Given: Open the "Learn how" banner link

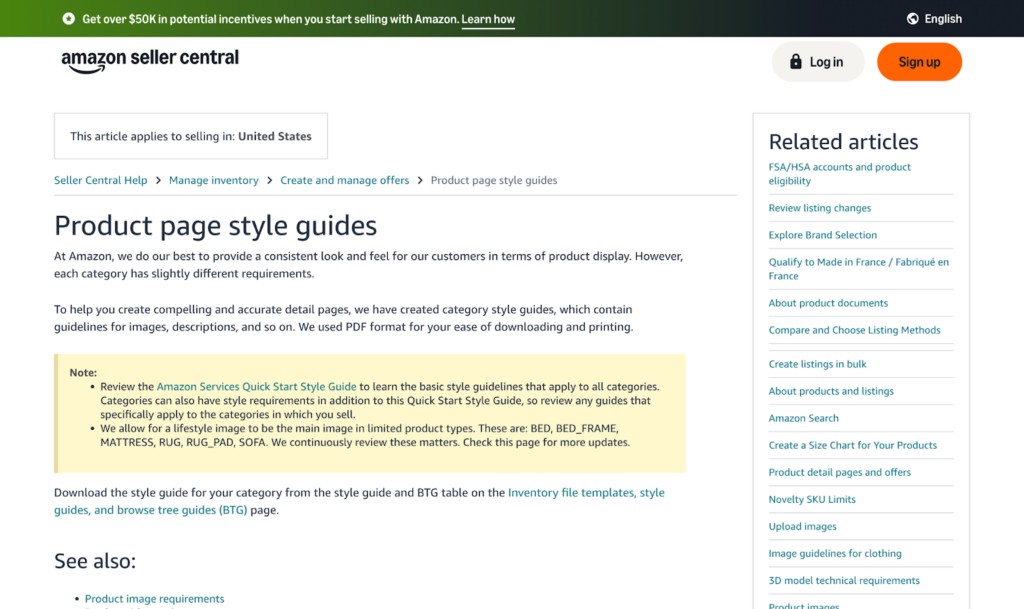Looking at the screenshot, I should (x=487, y=18).
